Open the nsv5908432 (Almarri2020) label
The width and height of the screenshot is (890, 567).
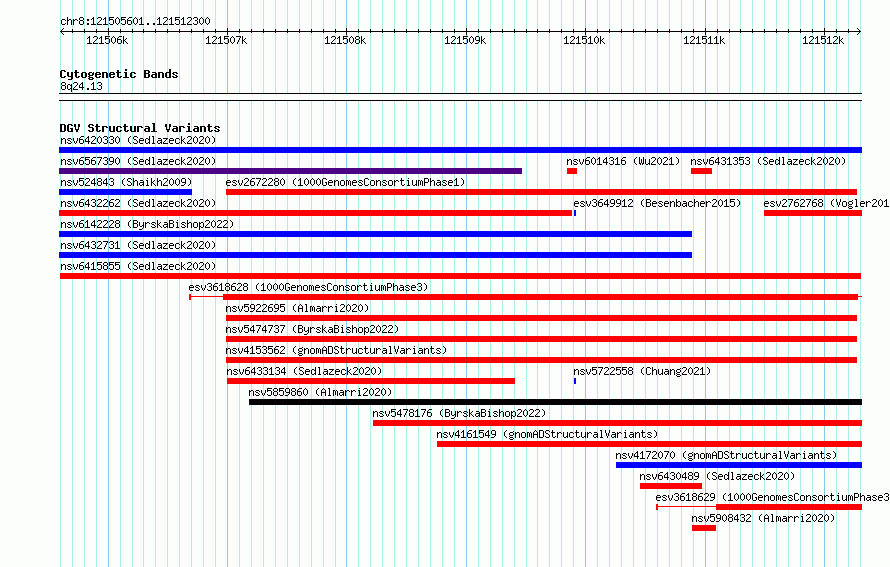point(763,518)
